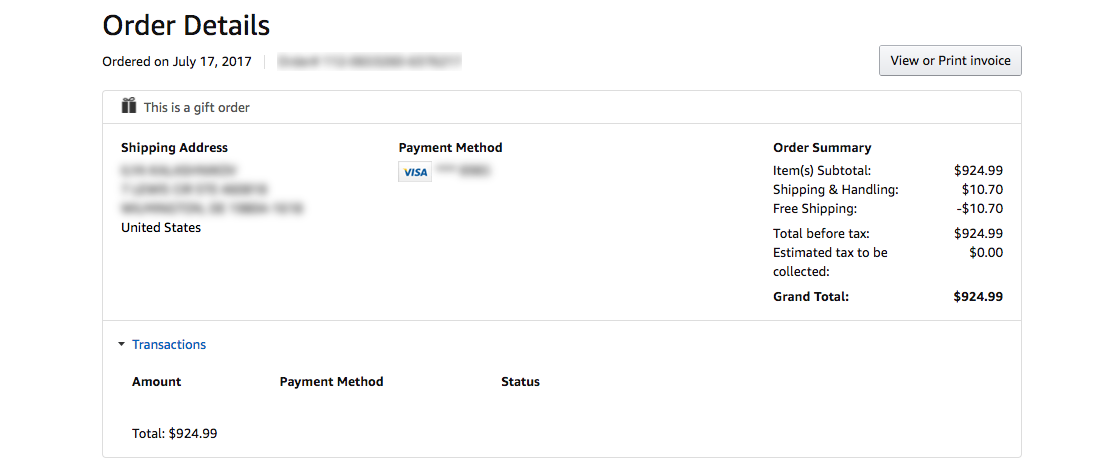Click This is a gift order label
Screen dimensions: 1119x471
197,108
